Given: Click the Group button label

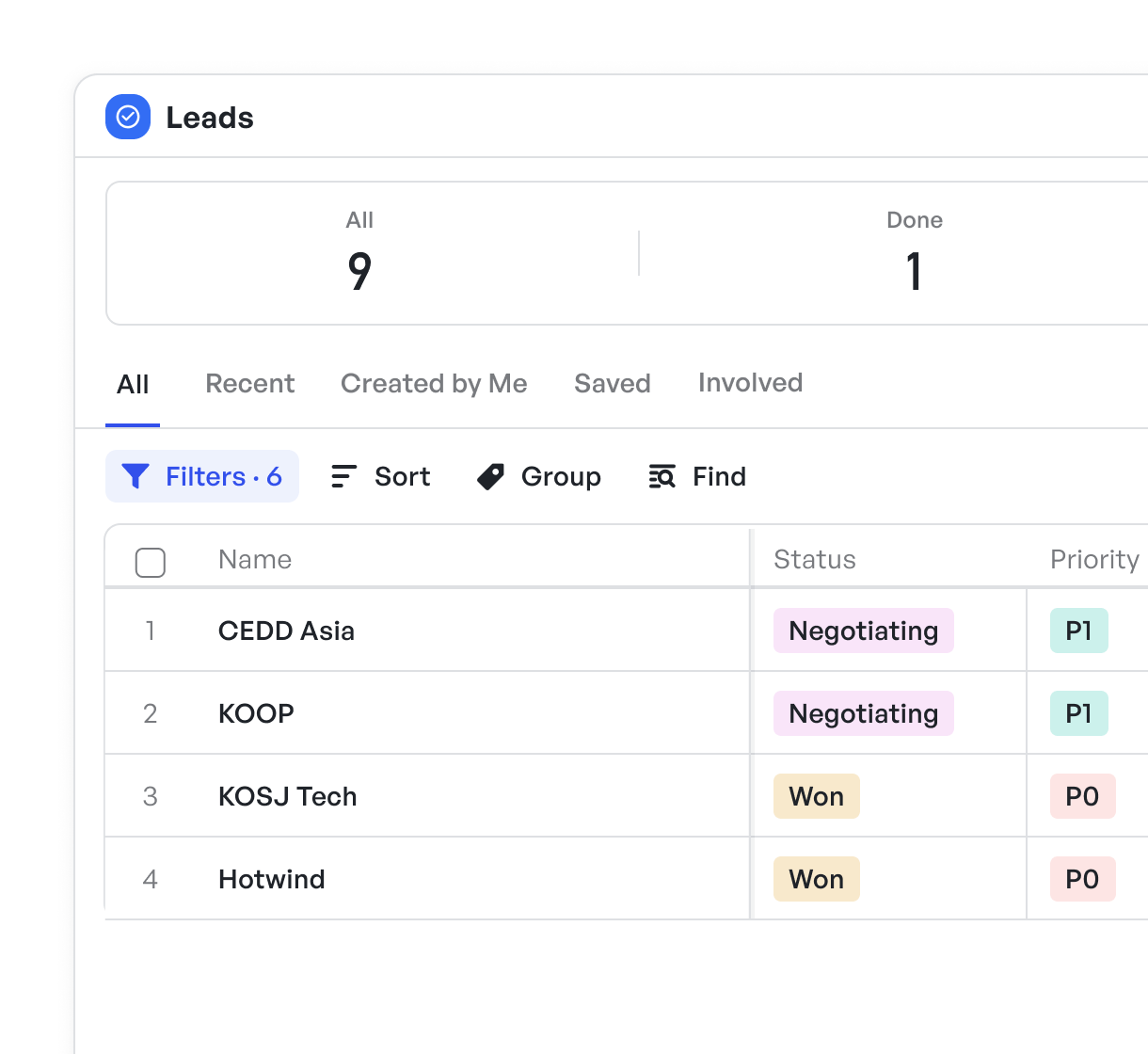Looking at the screenshot, I should point(561,477).
